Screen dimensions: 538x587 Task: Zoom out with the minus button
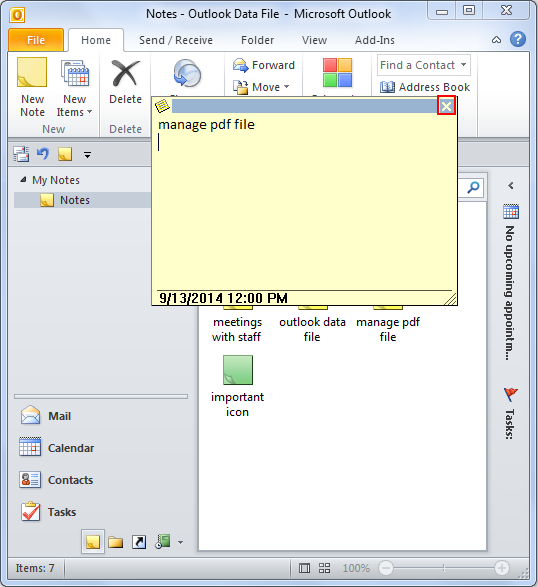[x=386, y=568]
